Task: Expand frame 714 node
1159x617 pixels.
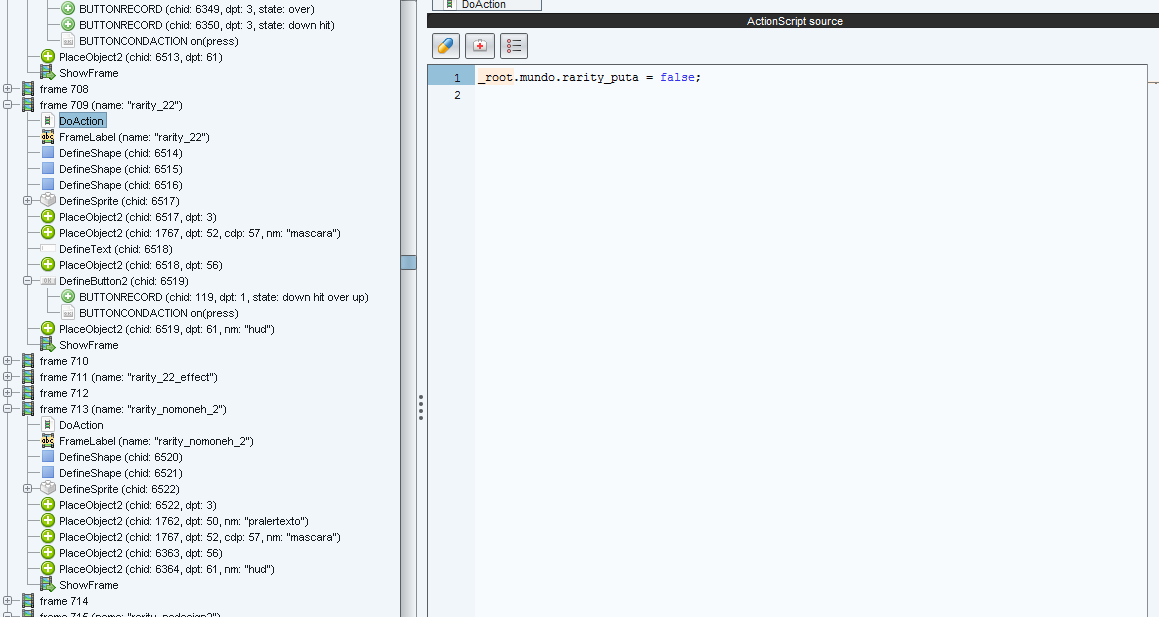Action: [x=7, y=601]
